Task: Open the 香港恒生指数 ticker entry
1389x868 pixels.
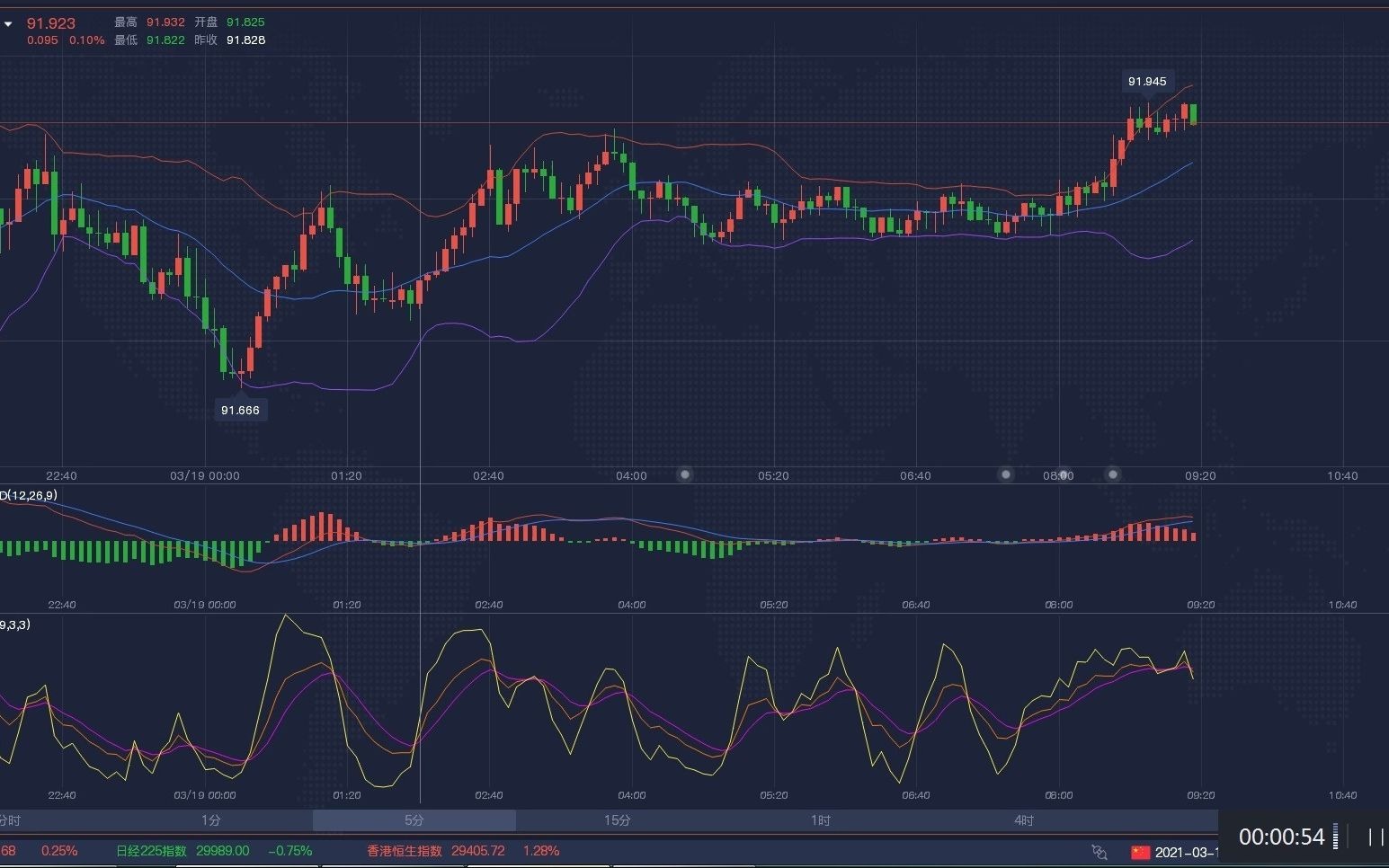Action: point(405,851)
